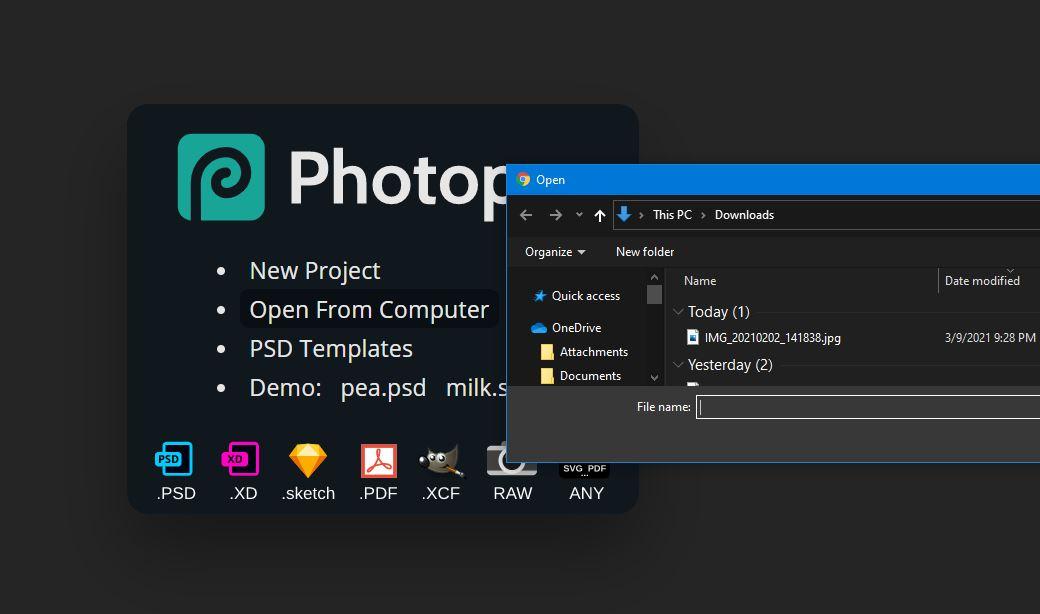Click the OneDrive cloud icon

[539, 328]
